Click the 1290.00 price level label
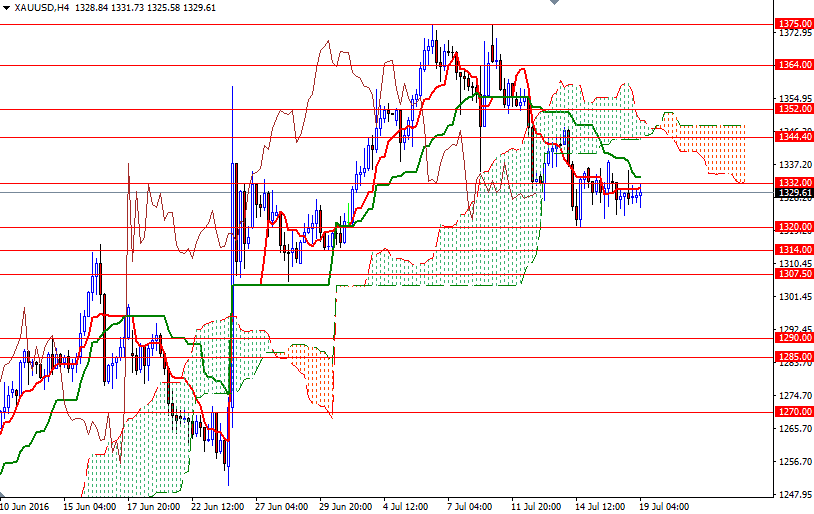Viewport: 814px width, 514px height. [794, 338]
